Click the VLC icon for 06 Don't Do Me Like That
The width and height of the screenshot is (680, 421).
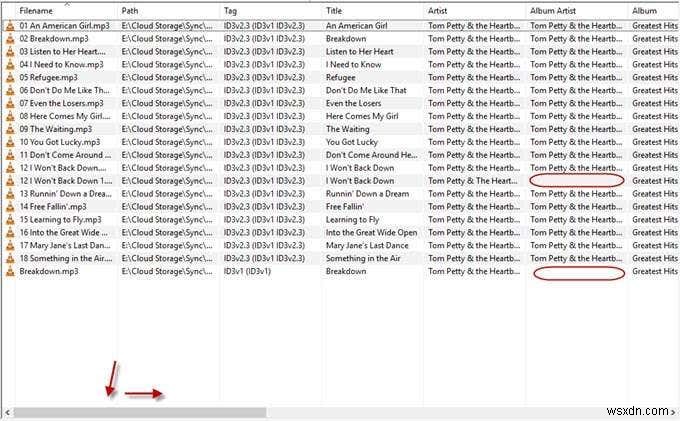(10, 91)
